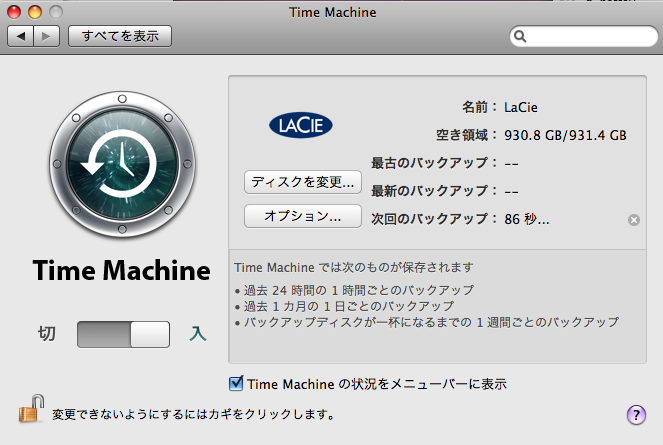Open ディスクを変更... to change disk
Viewport: 663px width, 445px height.
pos(303,182)
